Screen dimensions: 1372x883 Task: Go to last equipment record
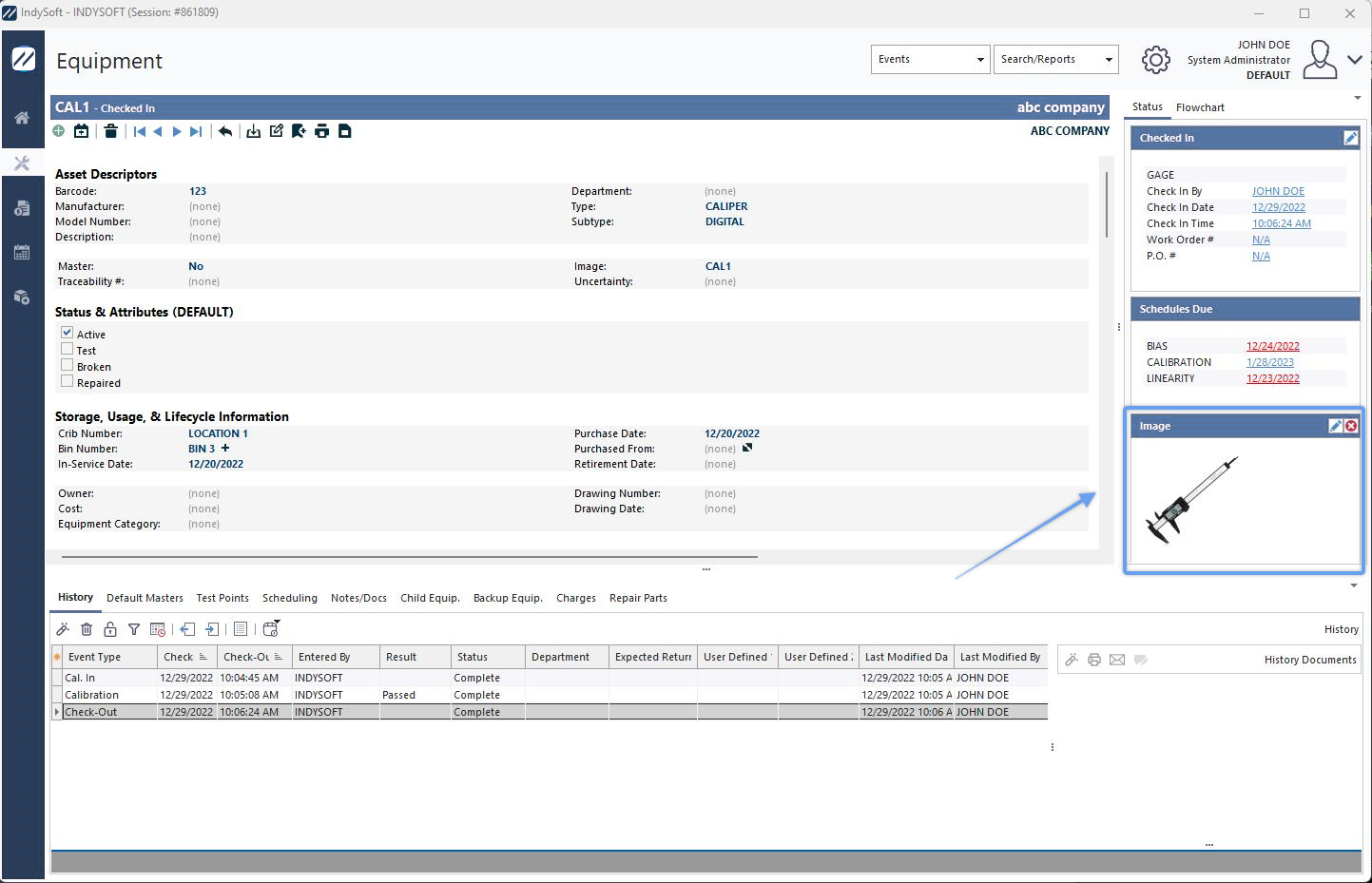(x=196, y=131)
